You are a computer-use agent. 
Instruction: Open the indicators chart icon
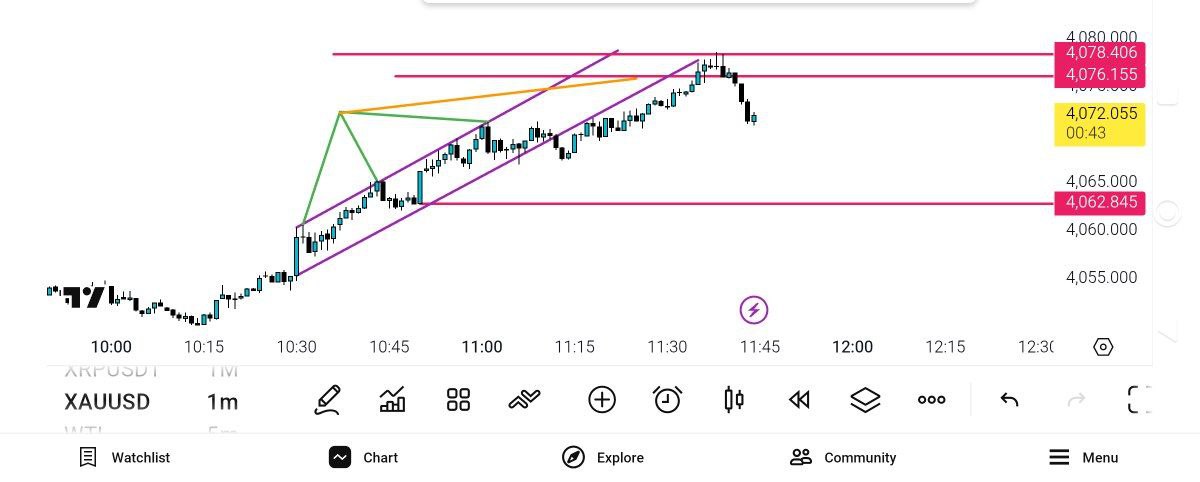tap(393, 401)
